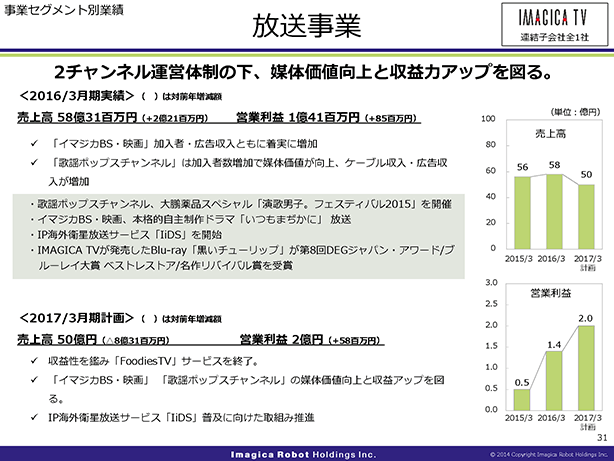
Task: Click the text (+85百万円)
Action: 390,118
